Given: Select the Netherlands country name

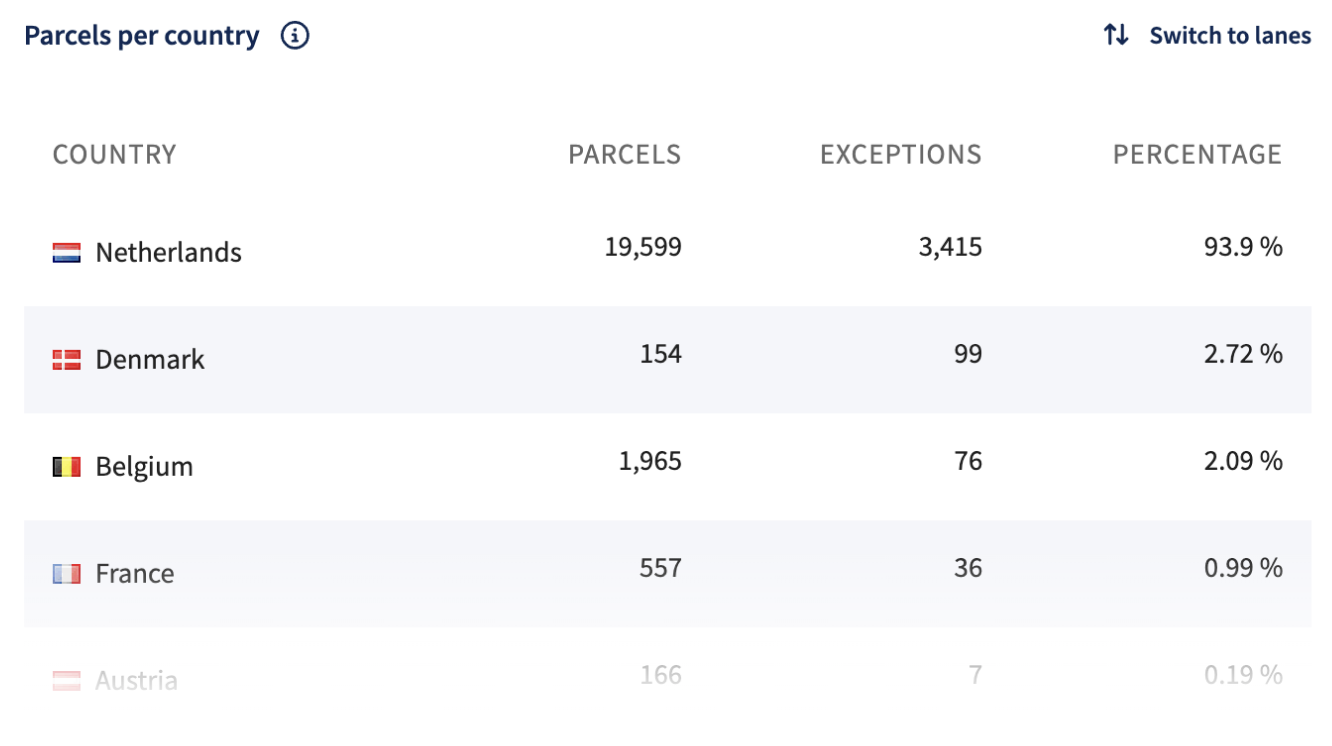Looking at the screenshot, I should coord(169,253).
